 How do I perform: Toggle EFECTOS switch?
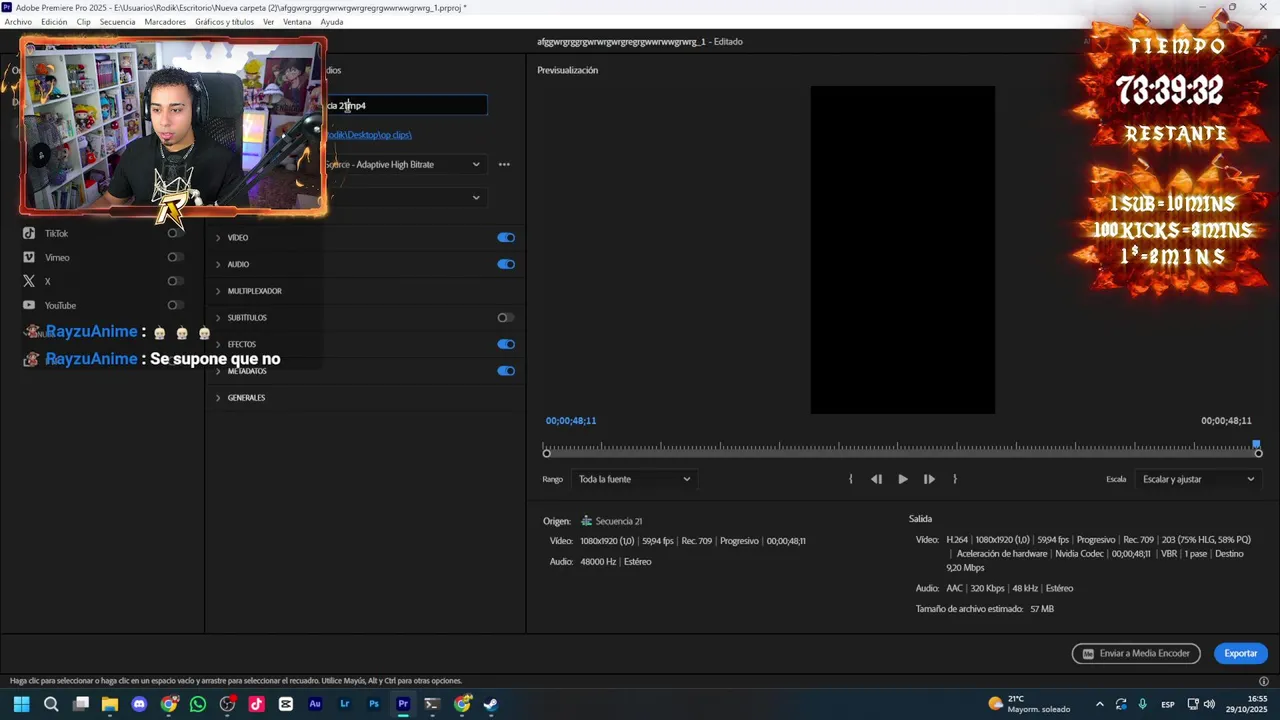point(506,344)
